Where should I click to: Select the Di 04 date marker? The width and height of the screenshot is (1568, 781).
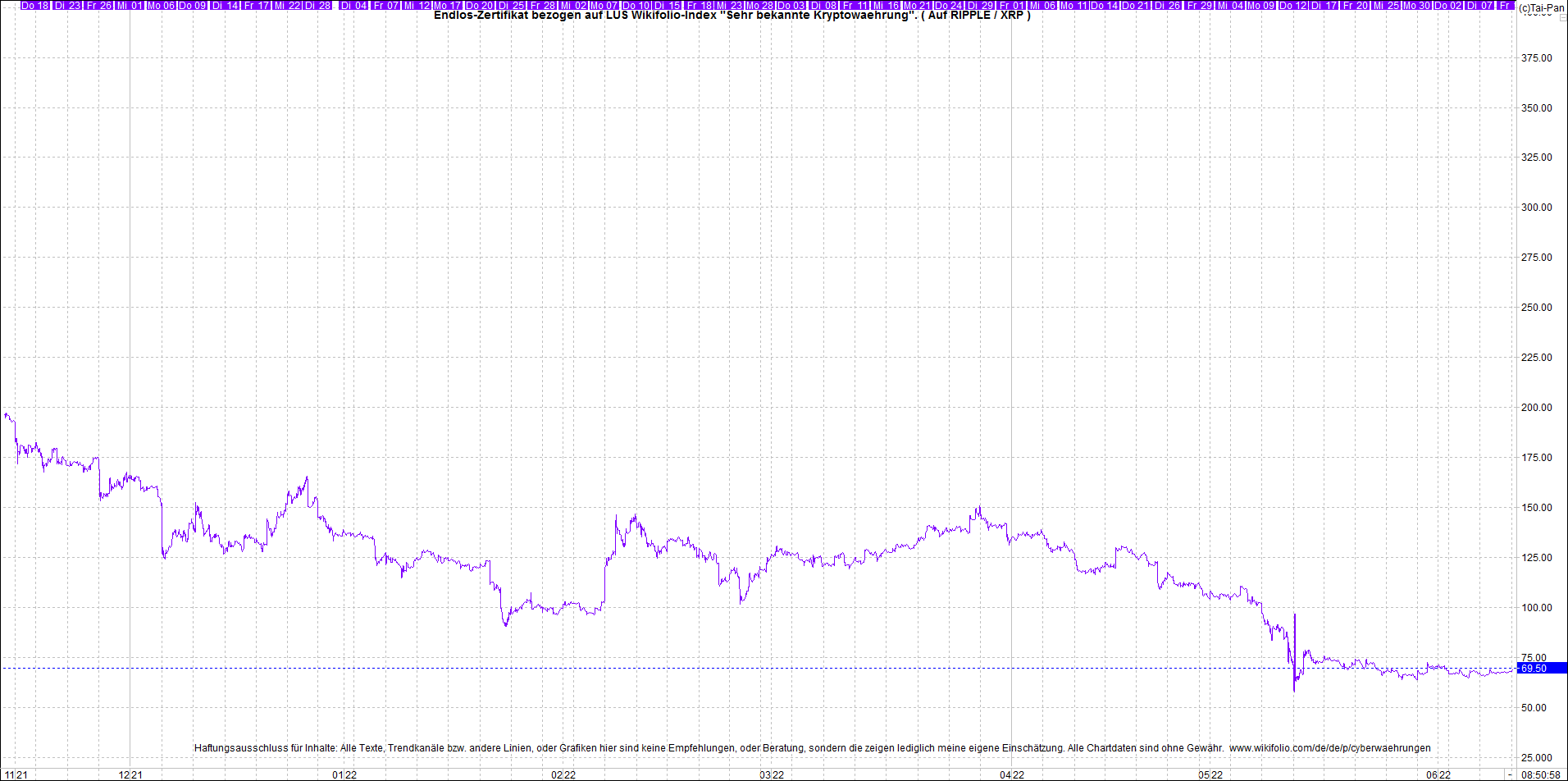pos(354,5)
